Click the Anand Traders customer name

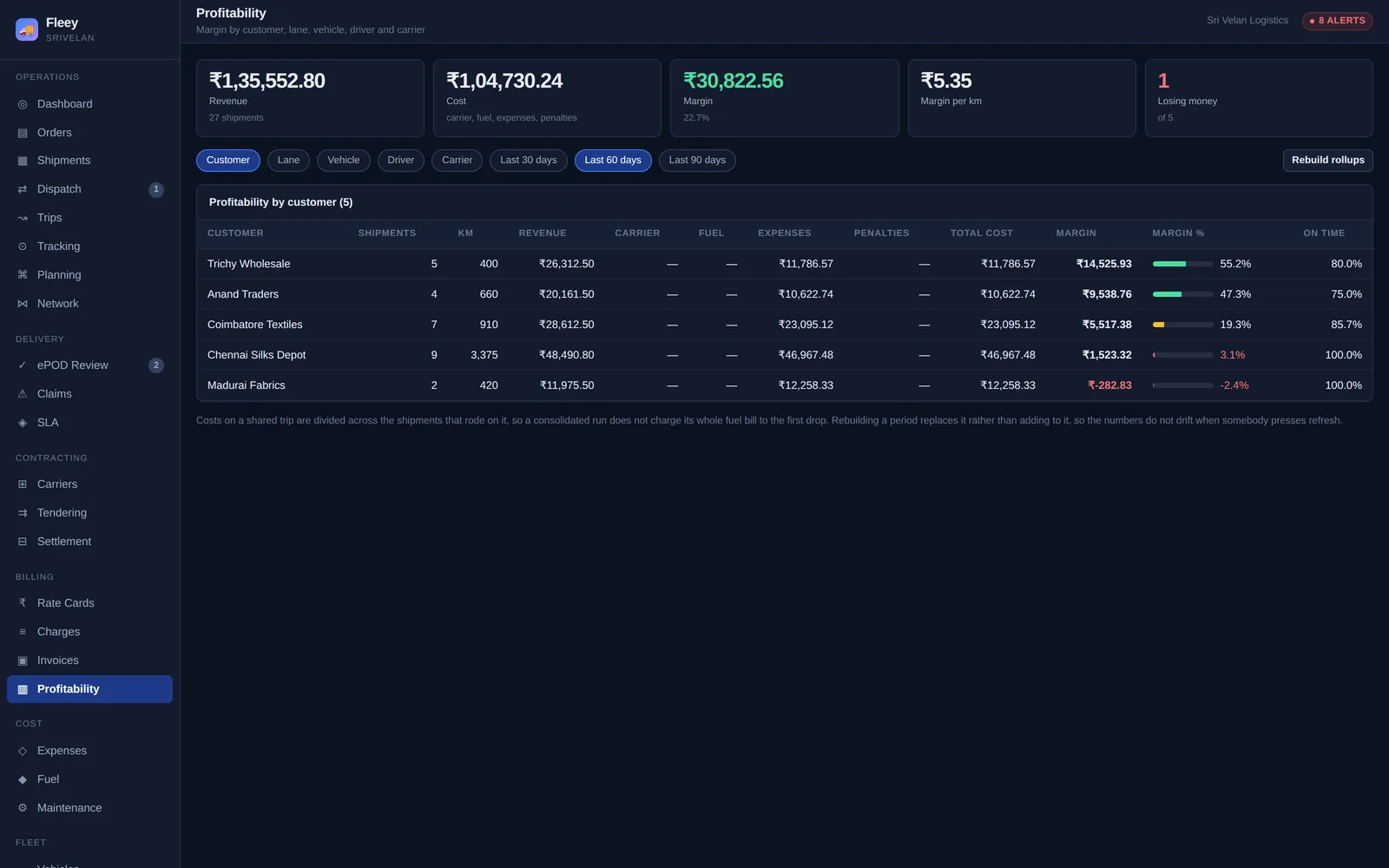[x=243, y=294]
